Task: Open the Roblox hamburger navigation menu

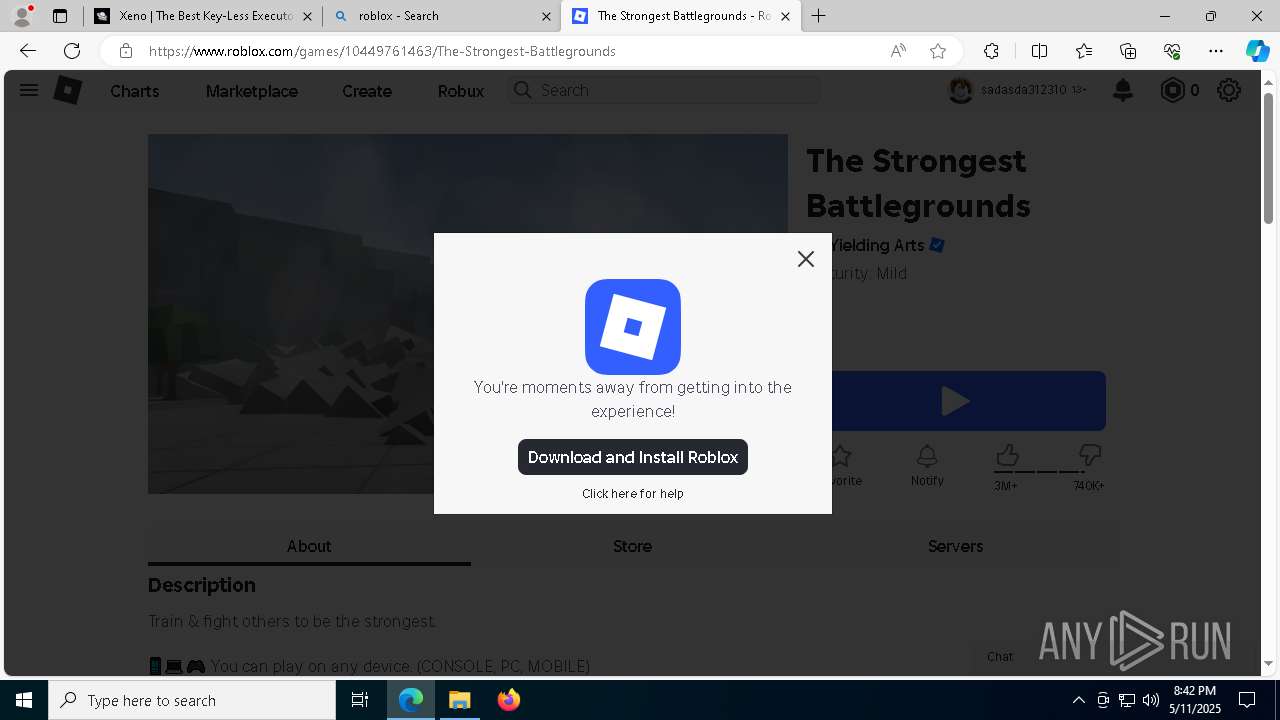Action: (x=29, y=90)
